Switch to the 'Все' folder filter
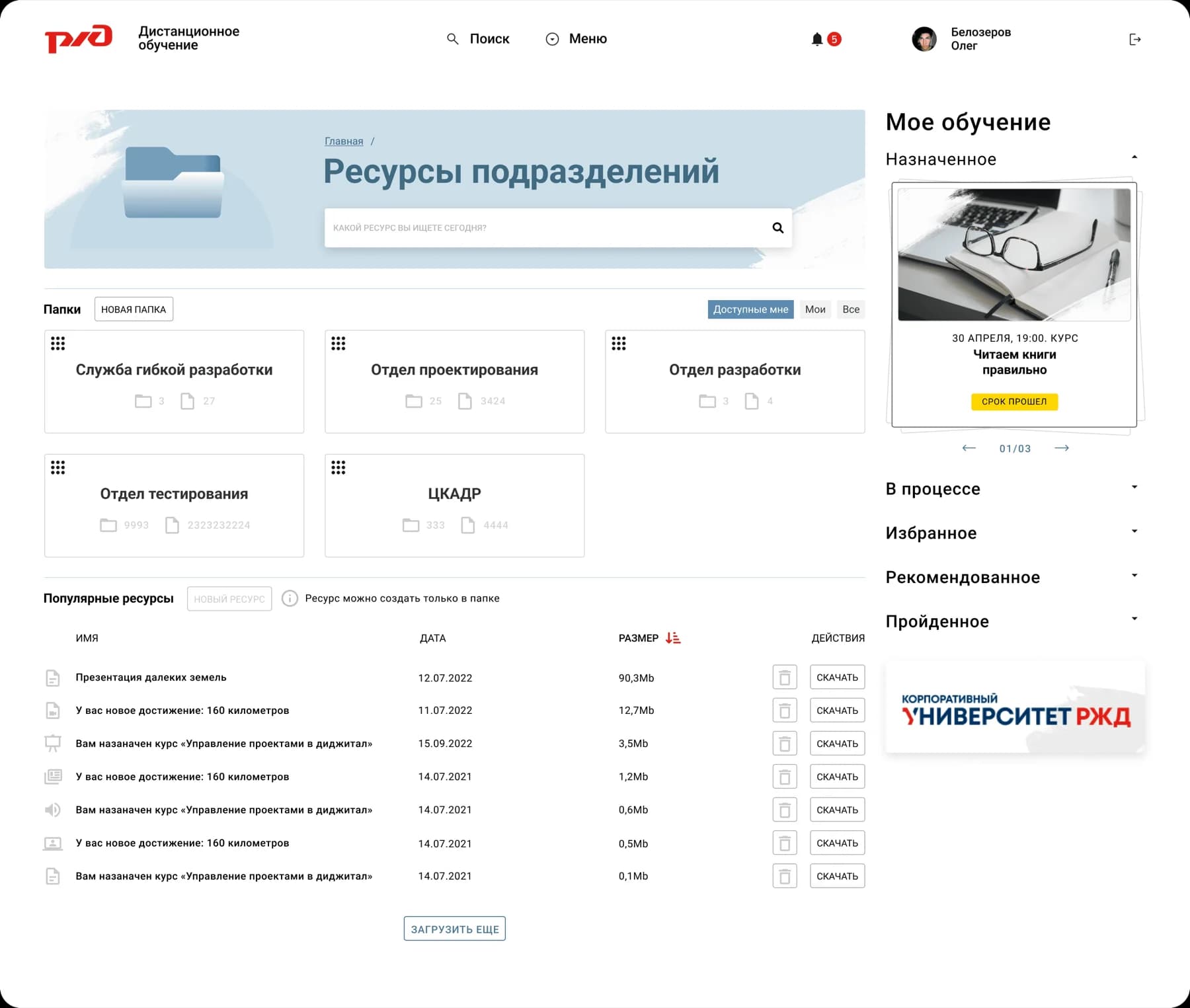 (x=851, y=309)
